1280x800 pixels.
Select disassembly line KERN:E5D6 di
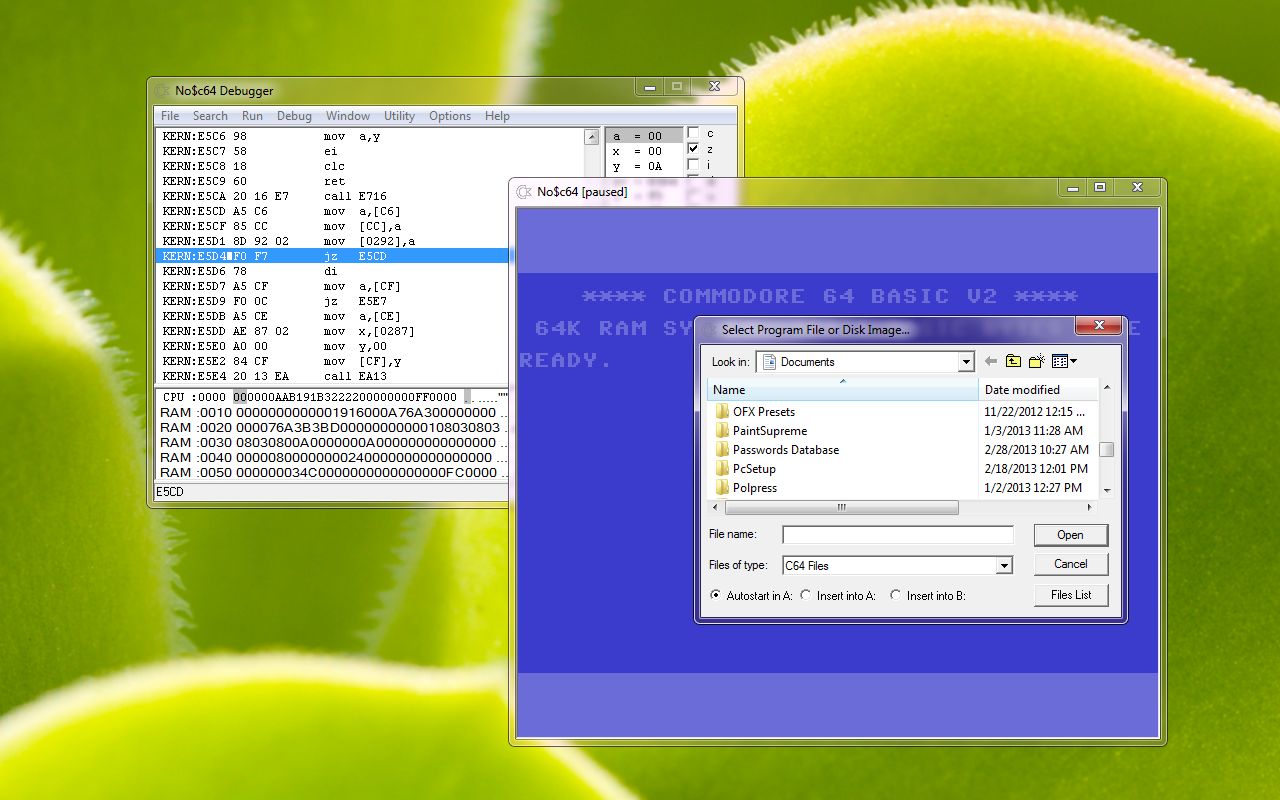(x=334, y=271)
